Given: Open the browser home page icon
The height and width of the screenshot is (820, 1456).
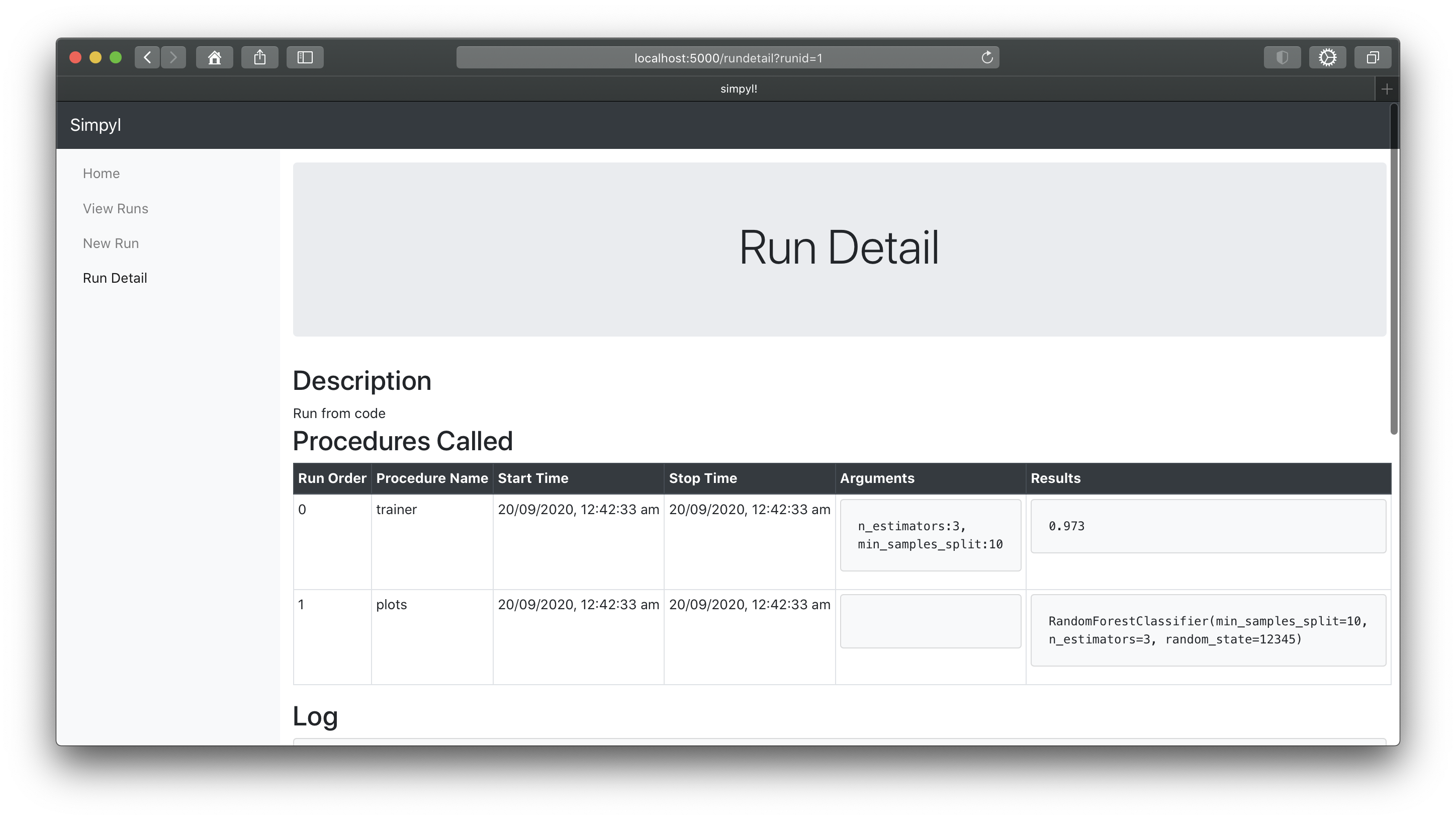Looking at the screenshot, I should coord(214,57).
